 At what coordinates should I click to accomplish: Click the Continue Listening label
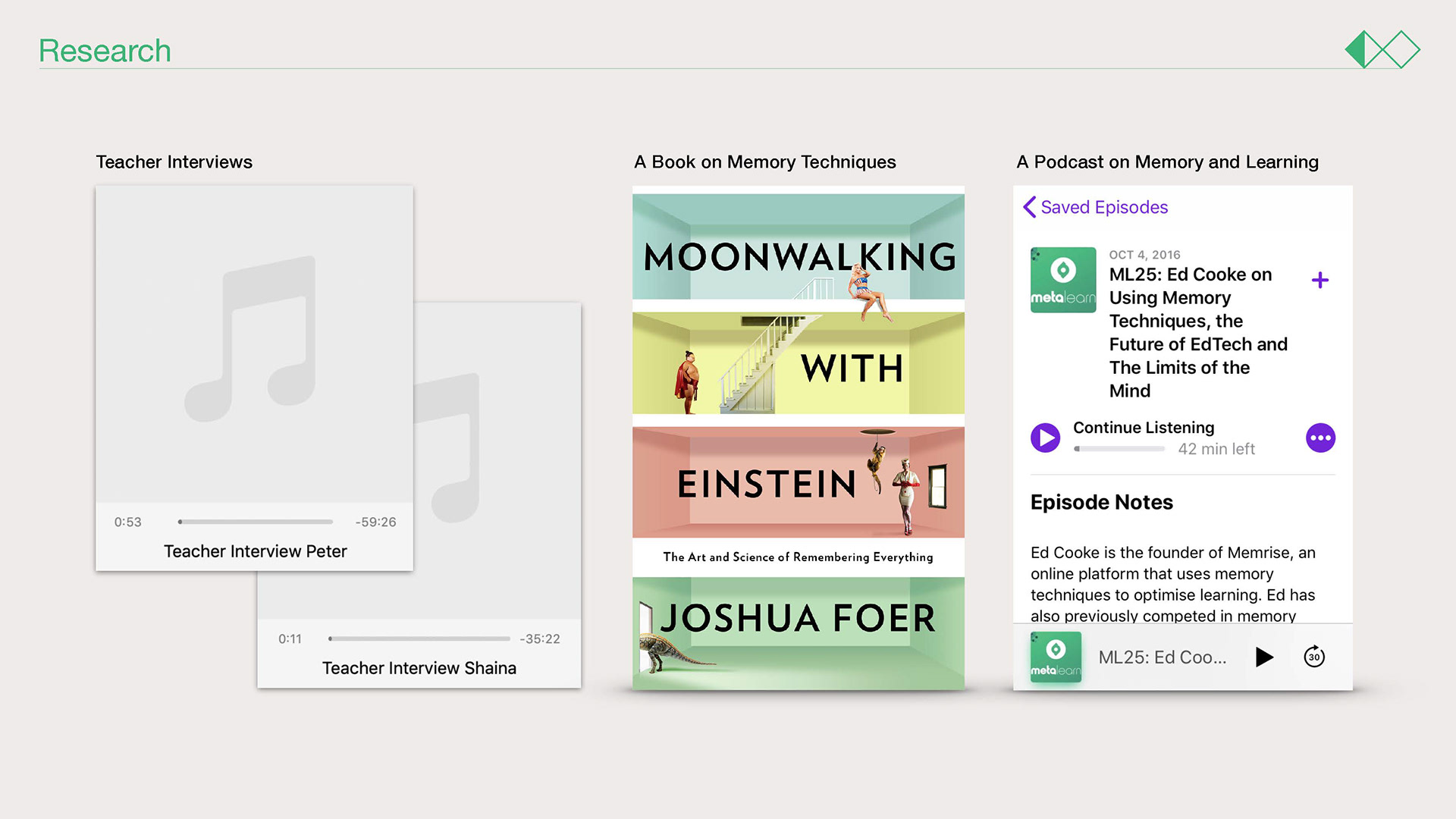point(1144,428)
